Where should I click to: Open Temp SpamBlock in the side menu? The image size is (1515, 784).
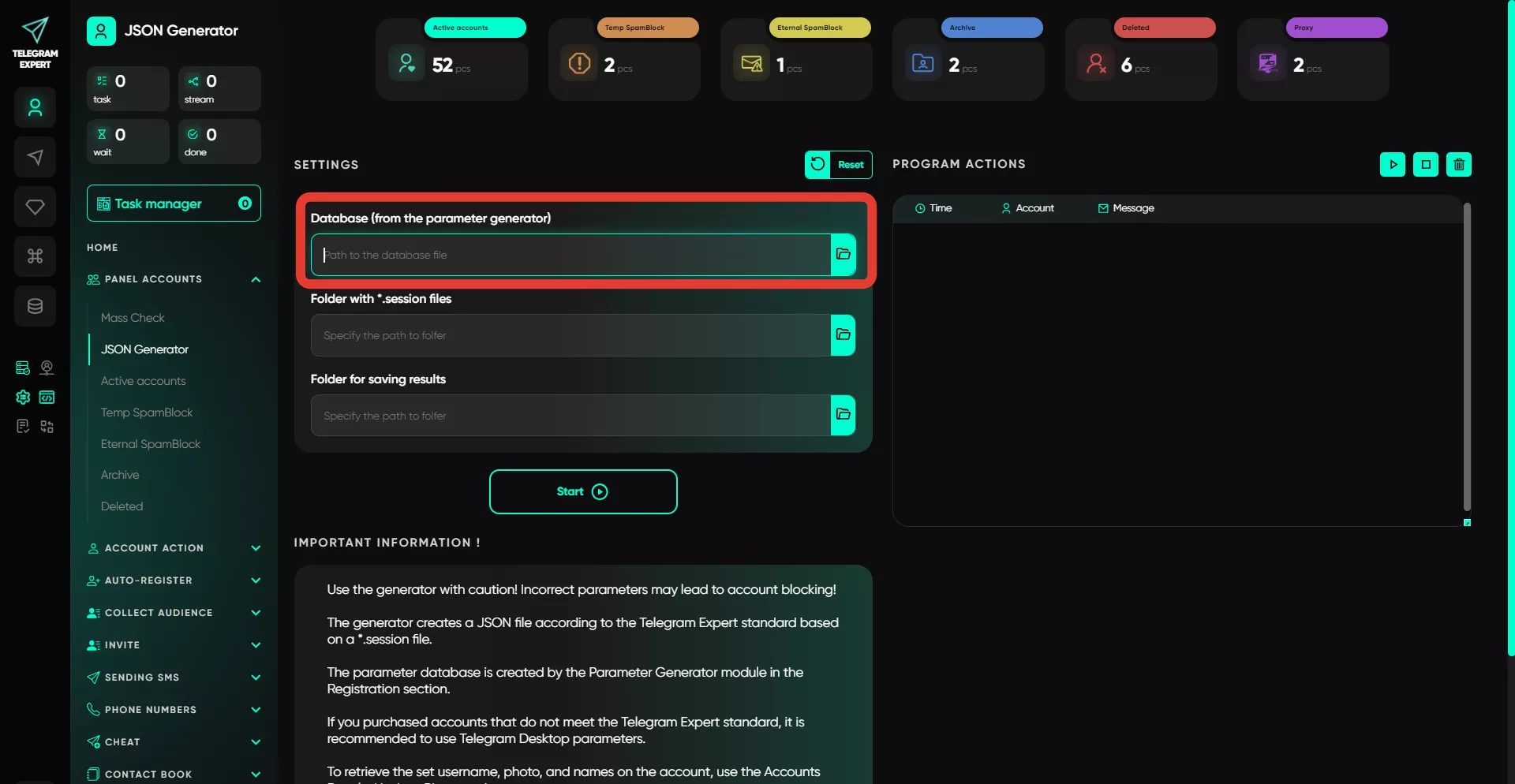146,413
